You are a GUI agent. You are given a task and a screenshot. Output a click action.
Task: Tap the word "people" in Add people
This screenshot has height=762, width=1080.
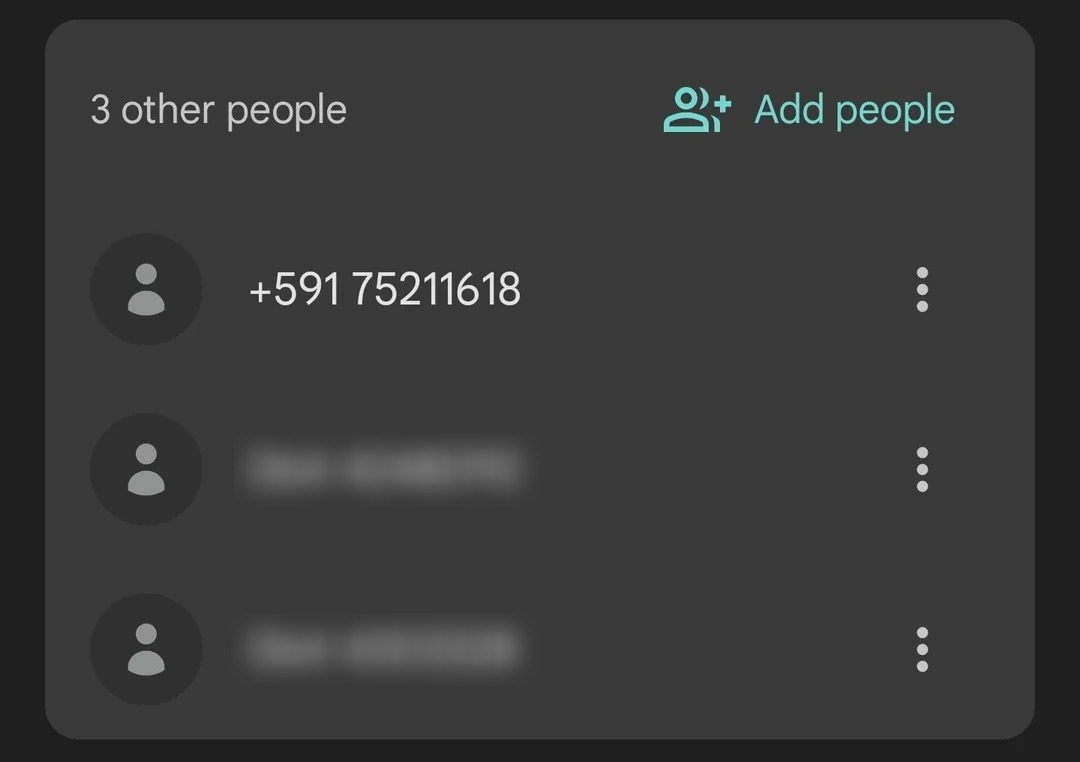[895, 112]
